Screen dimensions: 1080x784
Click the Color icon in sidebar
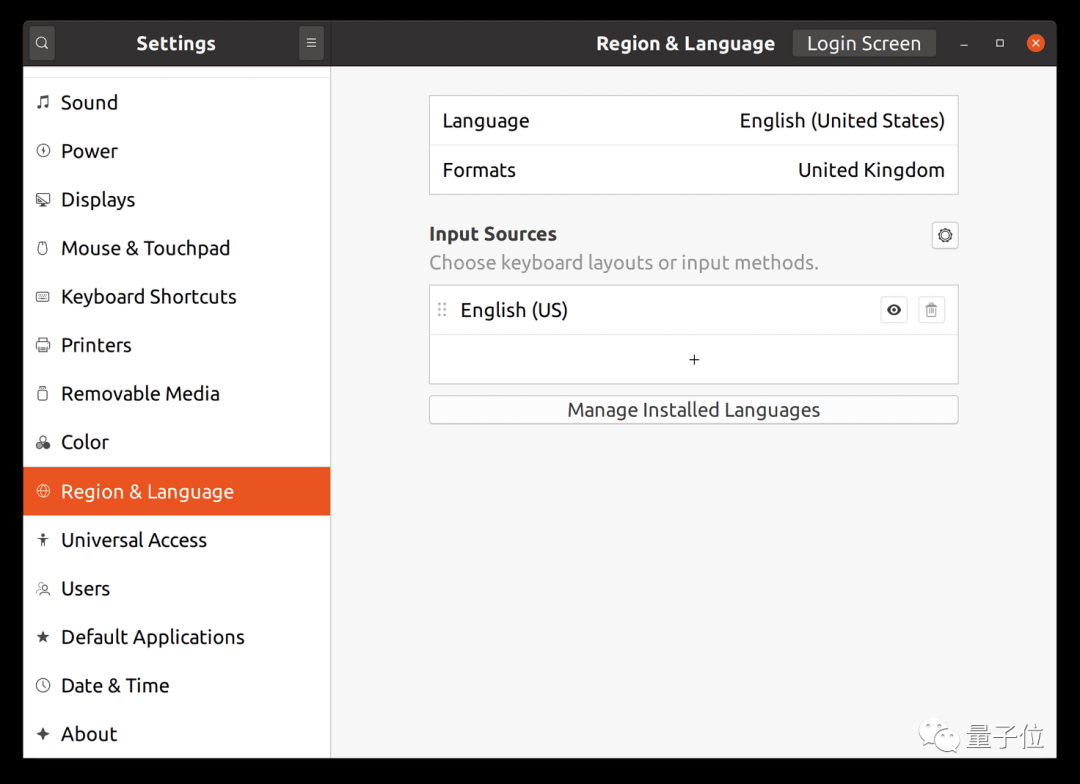pos(43,442)
